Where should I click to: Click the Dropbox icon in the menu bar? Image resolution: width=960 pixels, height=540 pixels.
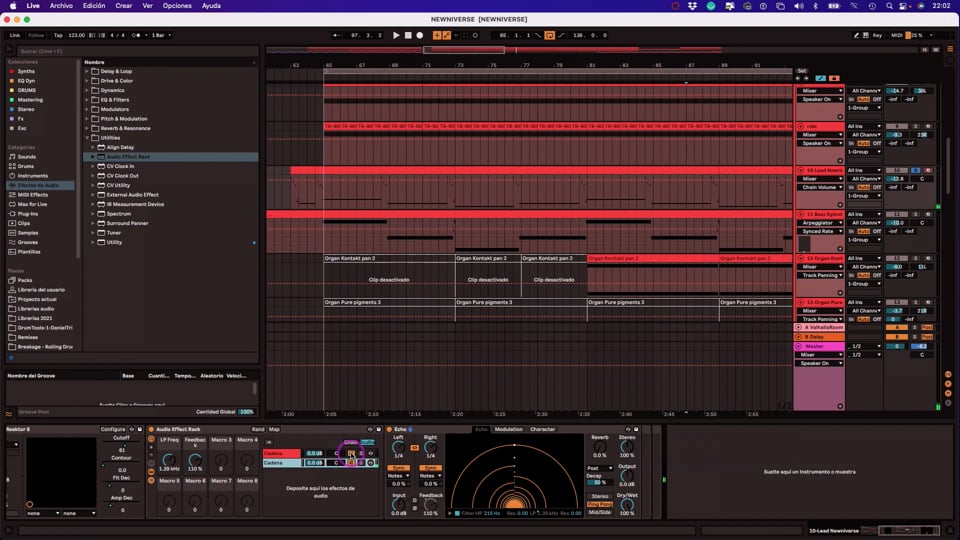(692, 6)
